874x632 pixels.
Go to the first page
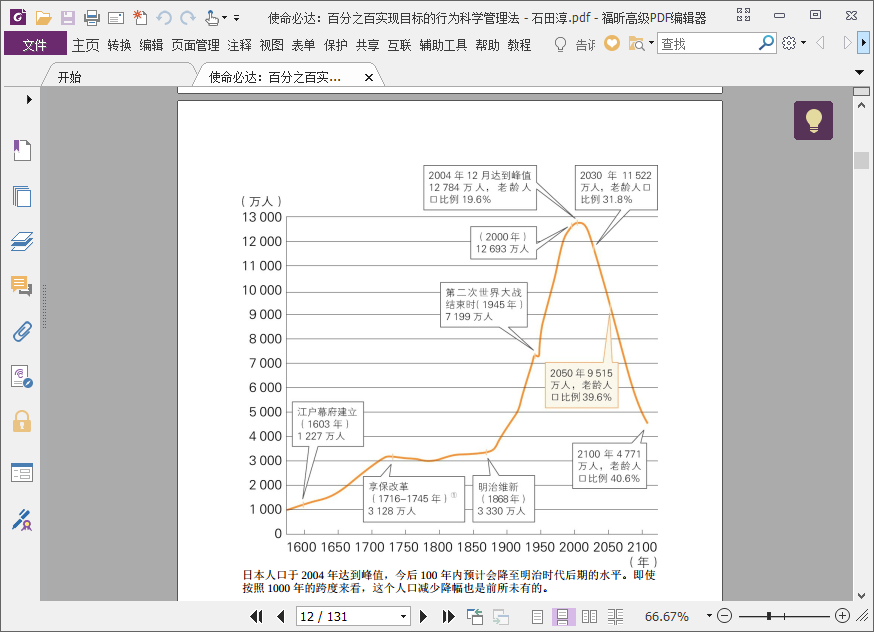[256, 616]
